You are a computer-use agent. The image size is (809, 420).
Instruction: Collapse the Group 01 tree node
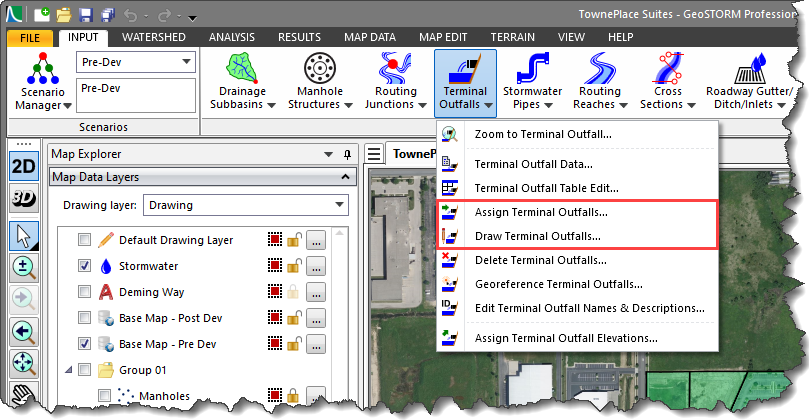69,369
